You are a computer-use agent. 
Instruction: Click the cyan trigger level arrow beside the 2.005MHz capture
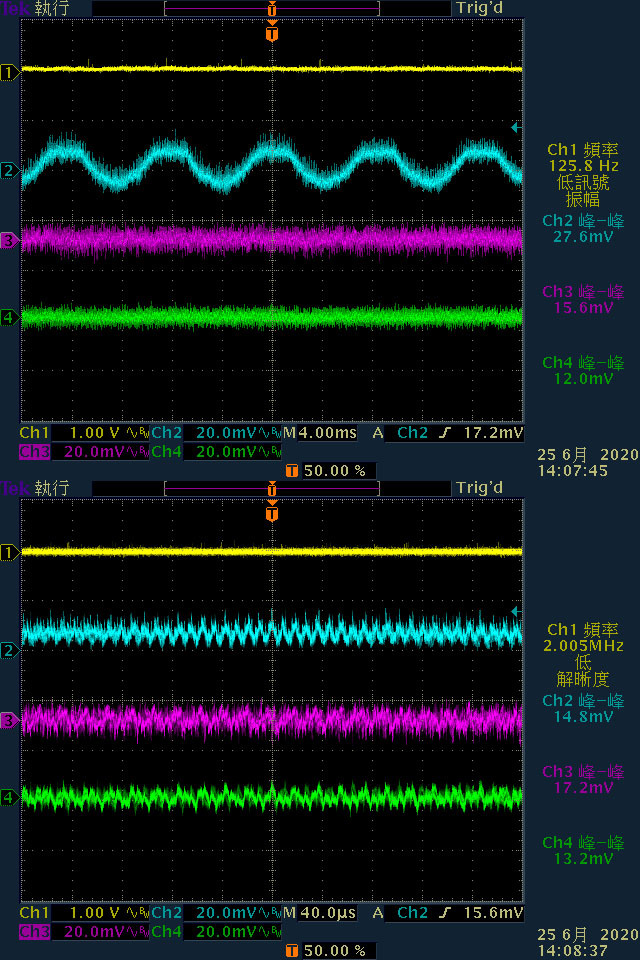click(x=516, y=611)
